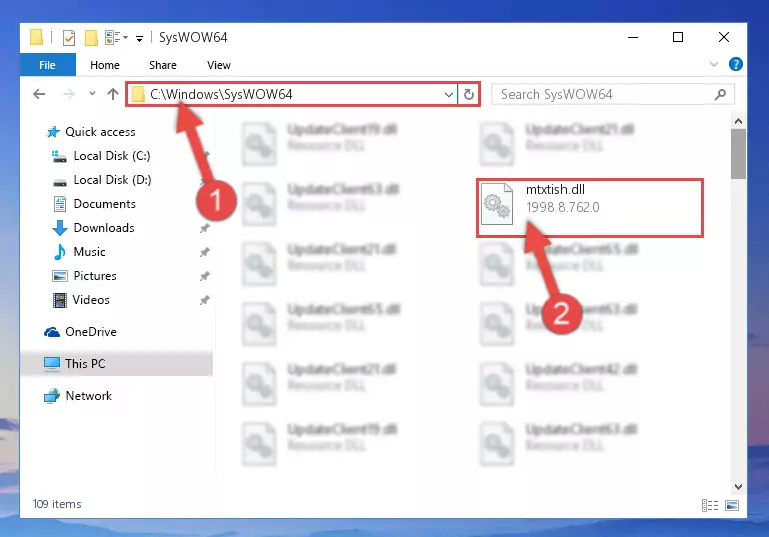Click the scrollbar down arrow
This screenshot has height=537, width=769.
[738, 487]
